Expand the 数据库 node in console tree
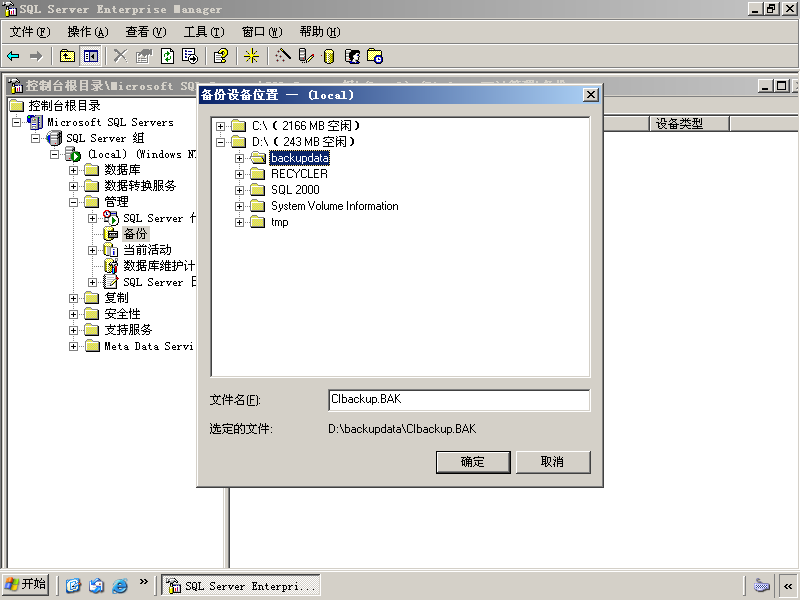This screenshot has width=800, height=600. pos(73,170)
